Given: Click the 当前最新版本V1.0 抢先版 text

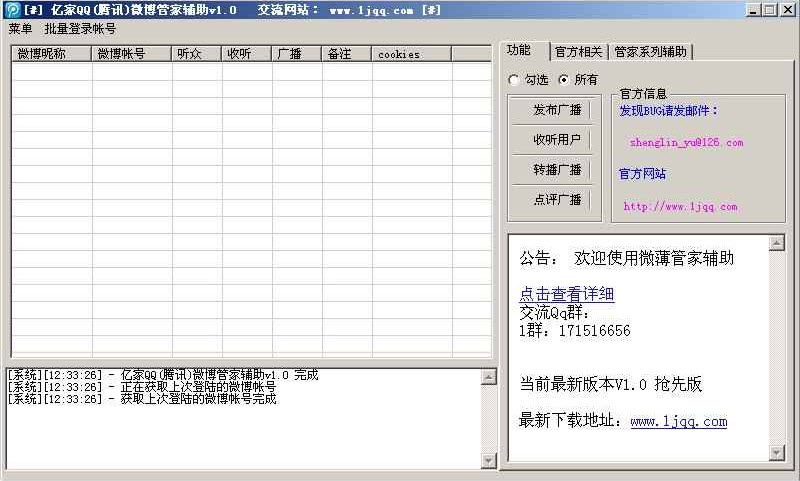Looking at the screenshot, I should (x=610, y=384).
